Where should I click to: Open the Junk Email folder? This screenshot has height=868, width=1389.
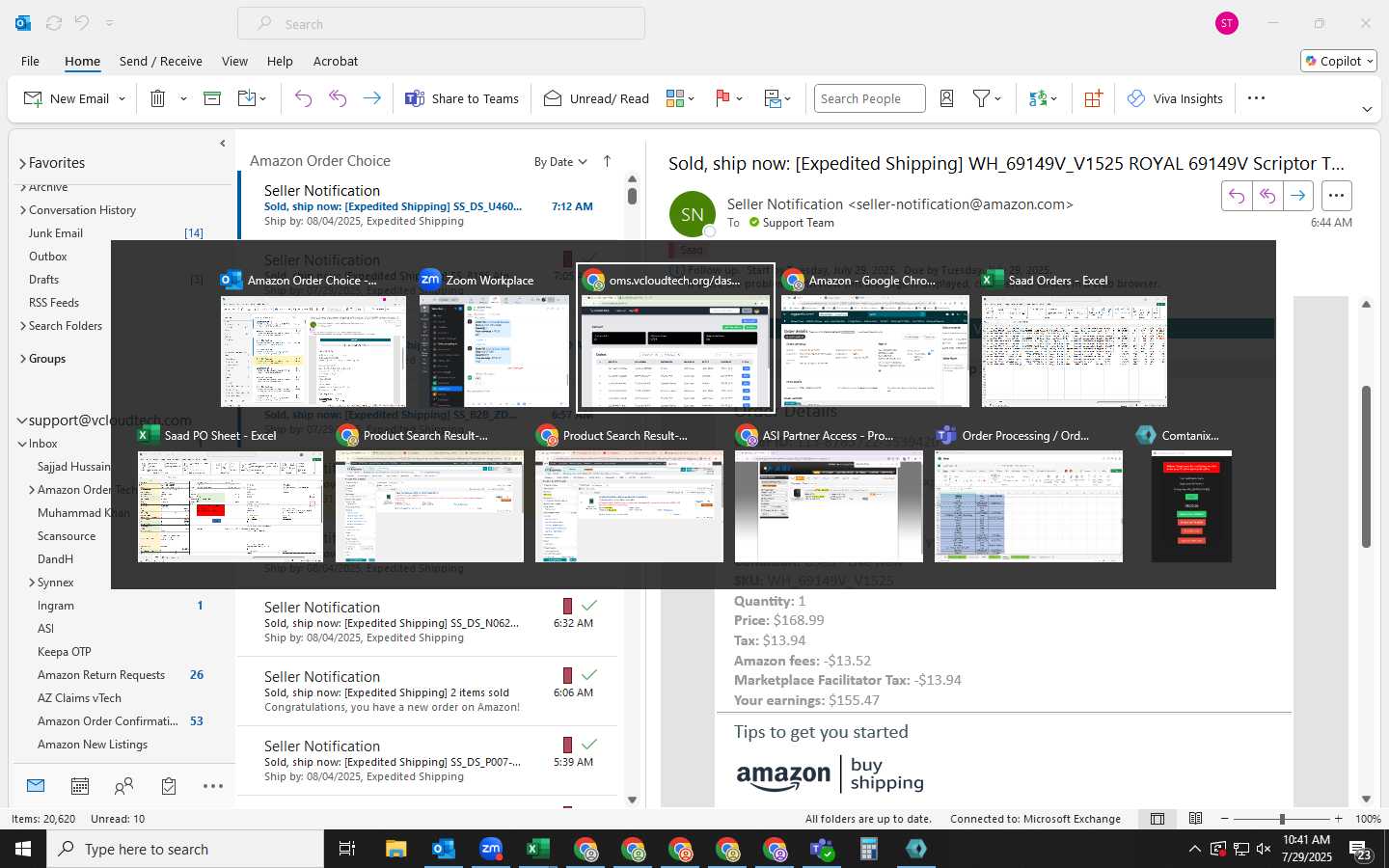coord(56,233)
